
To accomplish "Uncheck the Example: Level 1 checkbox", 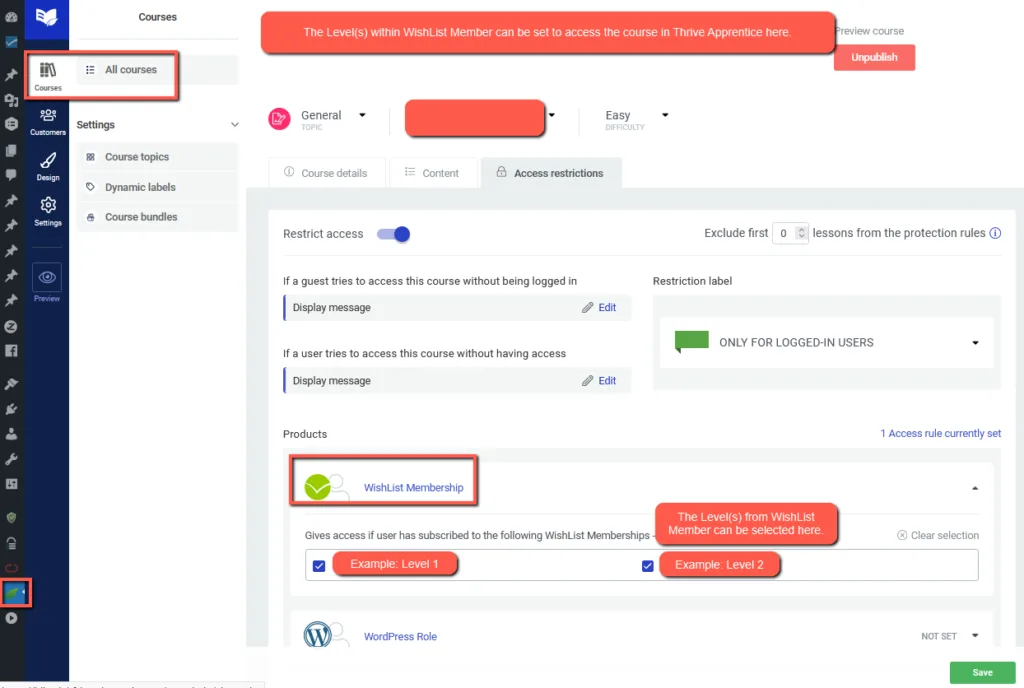I will (319, 565).
